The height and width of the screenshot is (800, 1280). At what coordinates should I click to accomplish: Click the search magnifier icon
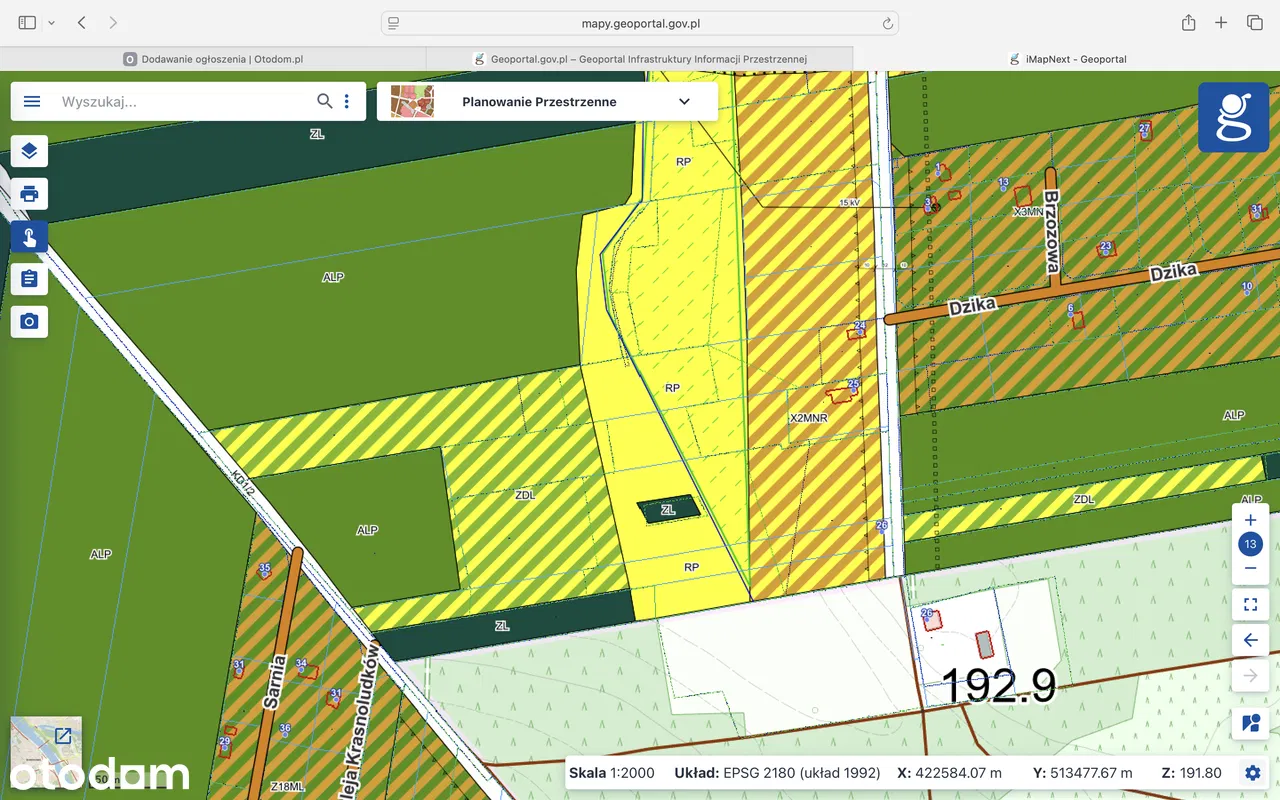click(324, 101)
